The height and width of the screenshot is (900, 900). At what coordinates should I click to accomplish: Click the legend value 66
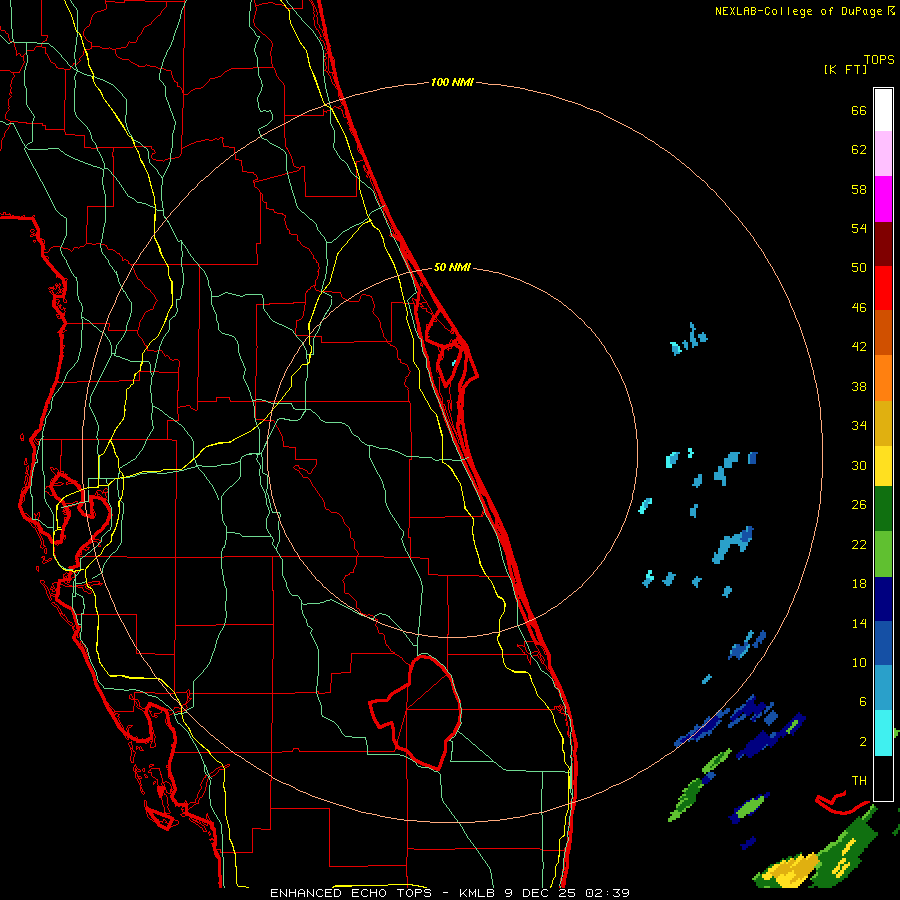click(859, 110)
